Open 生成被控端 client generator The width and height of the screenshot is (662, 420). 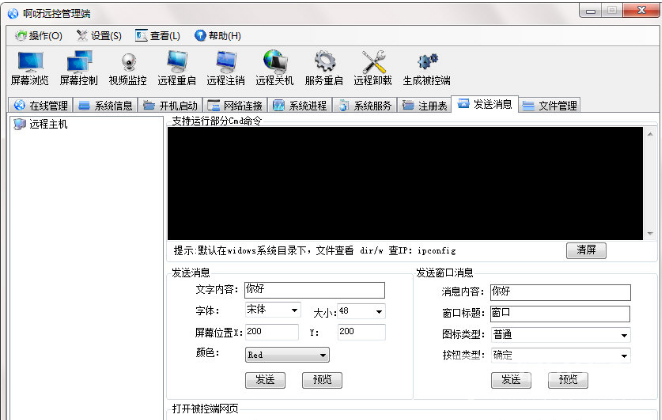426,68
